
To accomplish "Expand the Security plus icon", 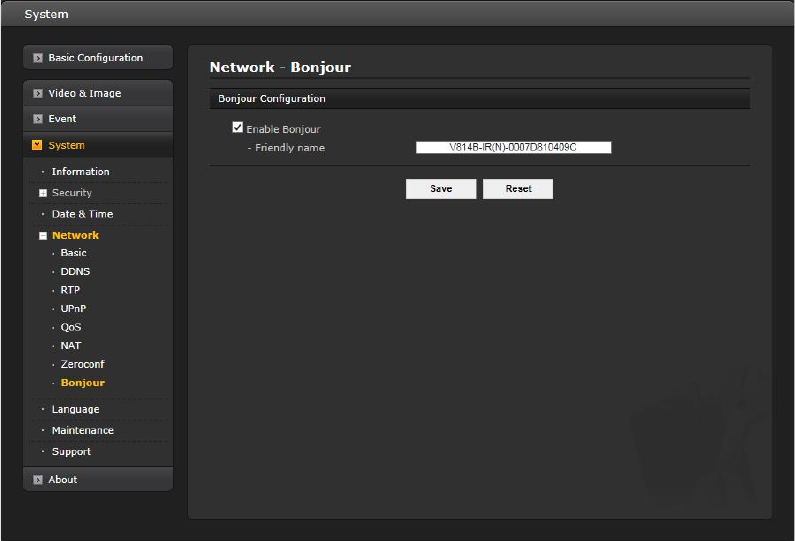I will click(43, 193).
